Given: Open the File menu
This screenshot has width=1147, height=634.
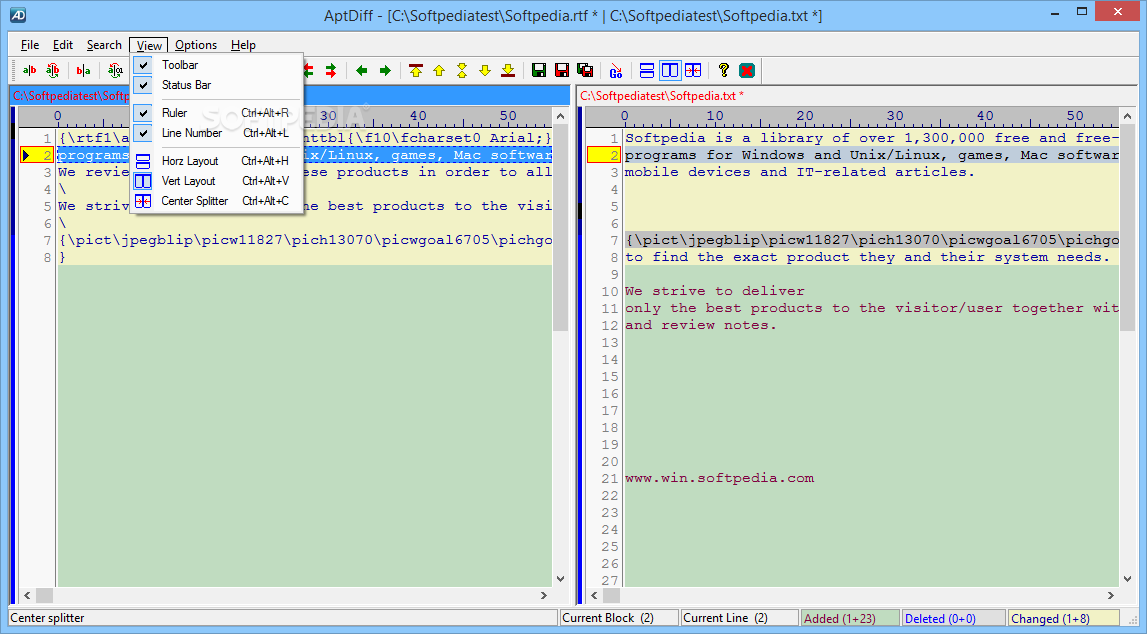Looking at the screenshot, I should point(30,45).
